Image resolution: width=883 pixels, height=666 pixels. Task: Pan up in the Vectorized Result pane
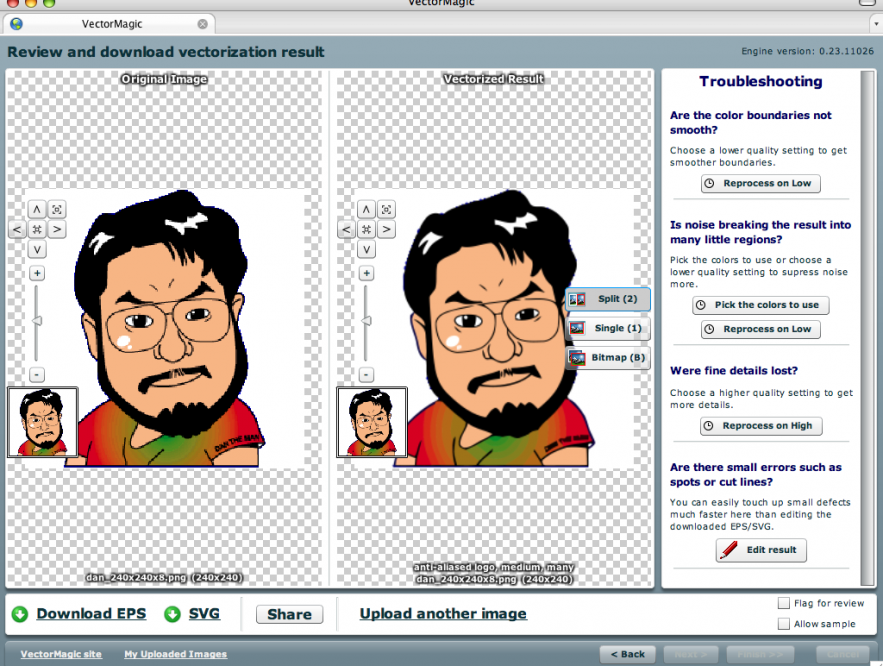pos(366,209)
